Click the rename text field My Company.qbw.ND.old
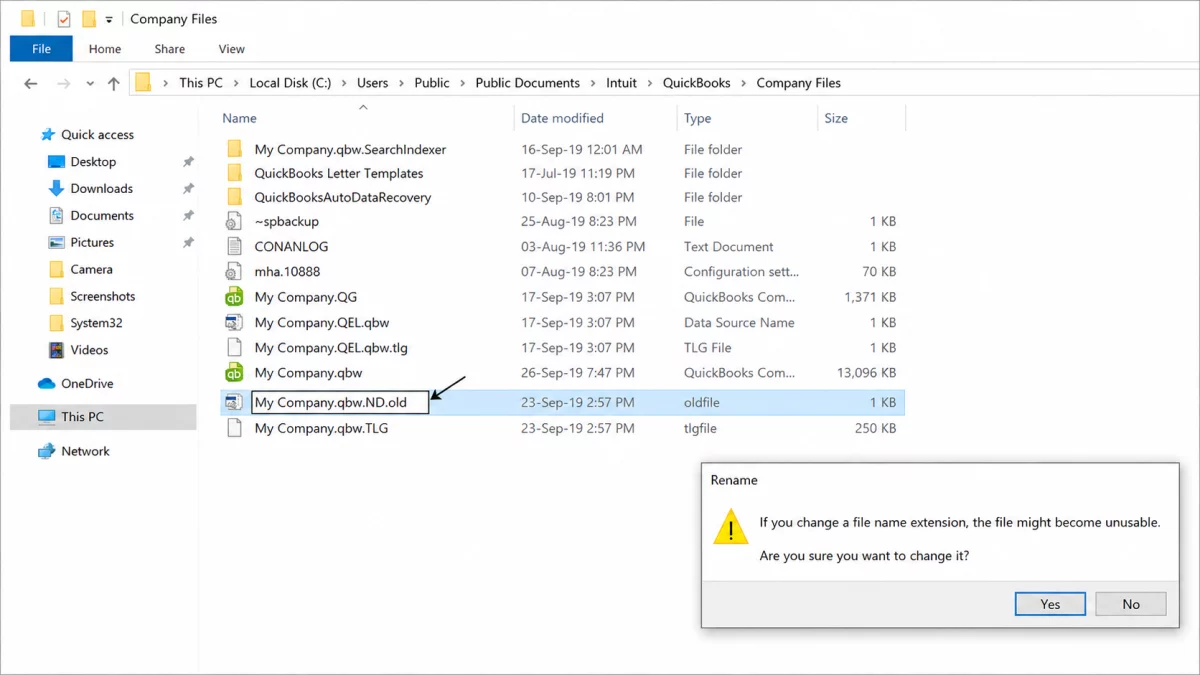This screenshot has height=675, width=1200. (x=339, y=402)
